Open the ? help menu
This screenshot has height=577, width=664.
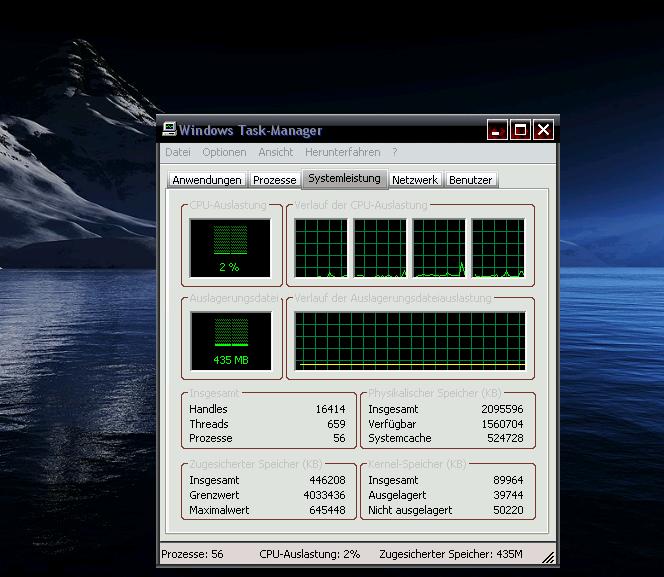[x=395, y=152]
